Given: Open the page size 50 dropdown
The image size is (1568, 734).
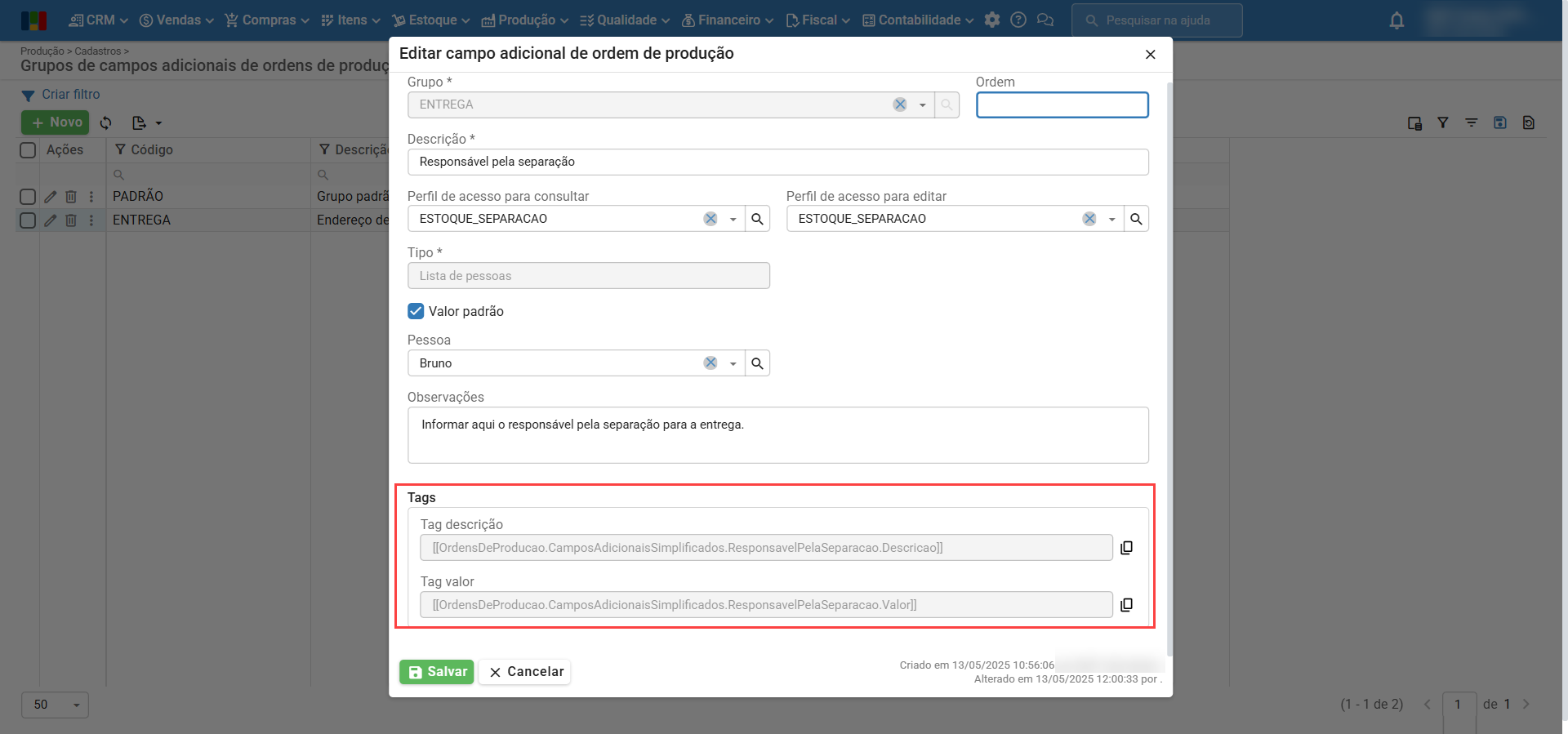Looking at the screenshot, I should click(x=55, y=705).
